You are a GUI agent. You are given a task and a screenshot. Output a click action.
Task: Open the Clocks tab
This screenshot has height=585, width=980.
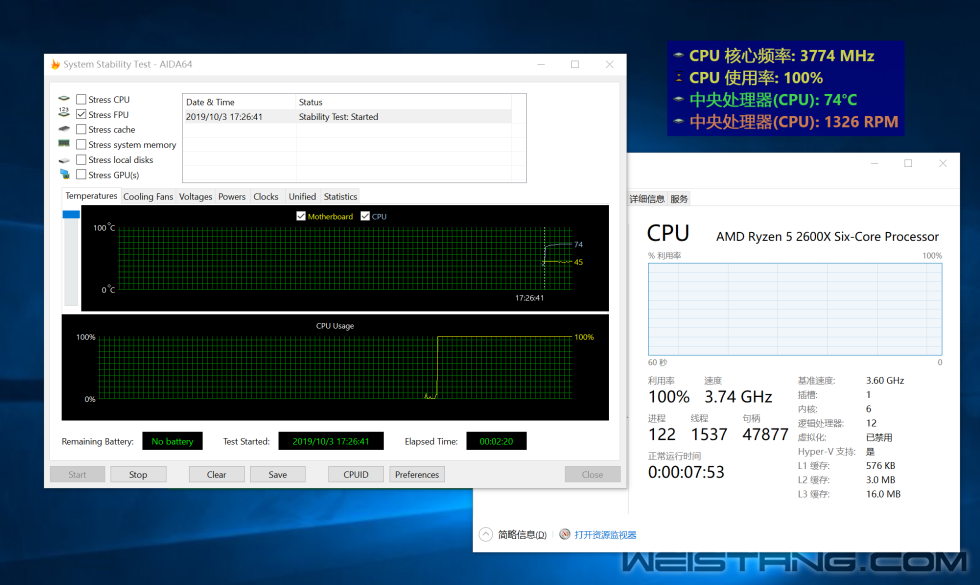pyautogui.click(x=266, y=196)
